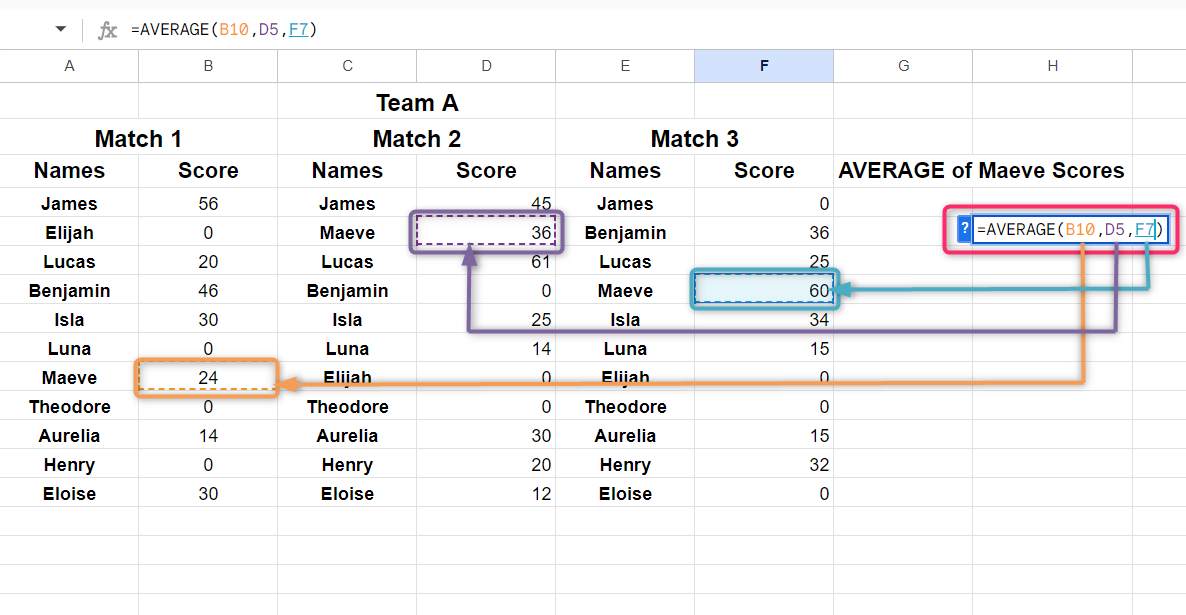Select Maeve's Match 1 score cell 24

pos(208,377)
